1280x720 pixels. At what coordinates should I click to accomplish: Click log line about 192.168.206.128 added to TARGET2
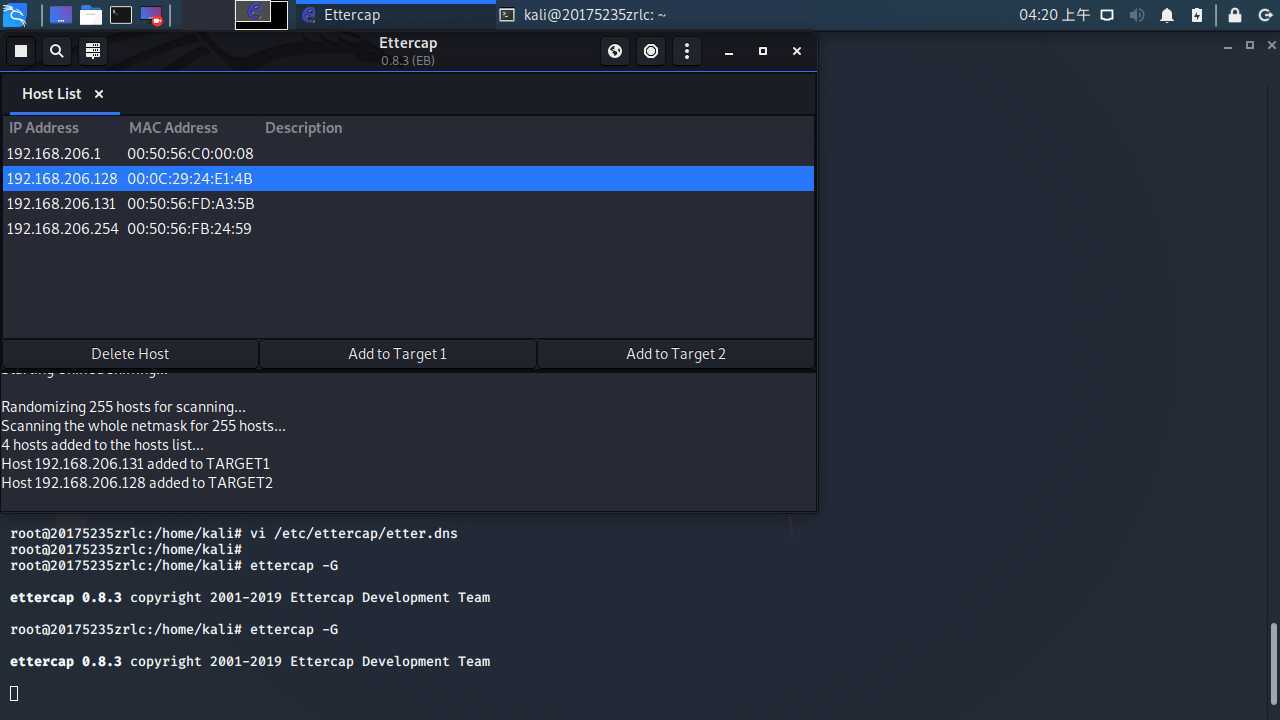coord(137,483)
